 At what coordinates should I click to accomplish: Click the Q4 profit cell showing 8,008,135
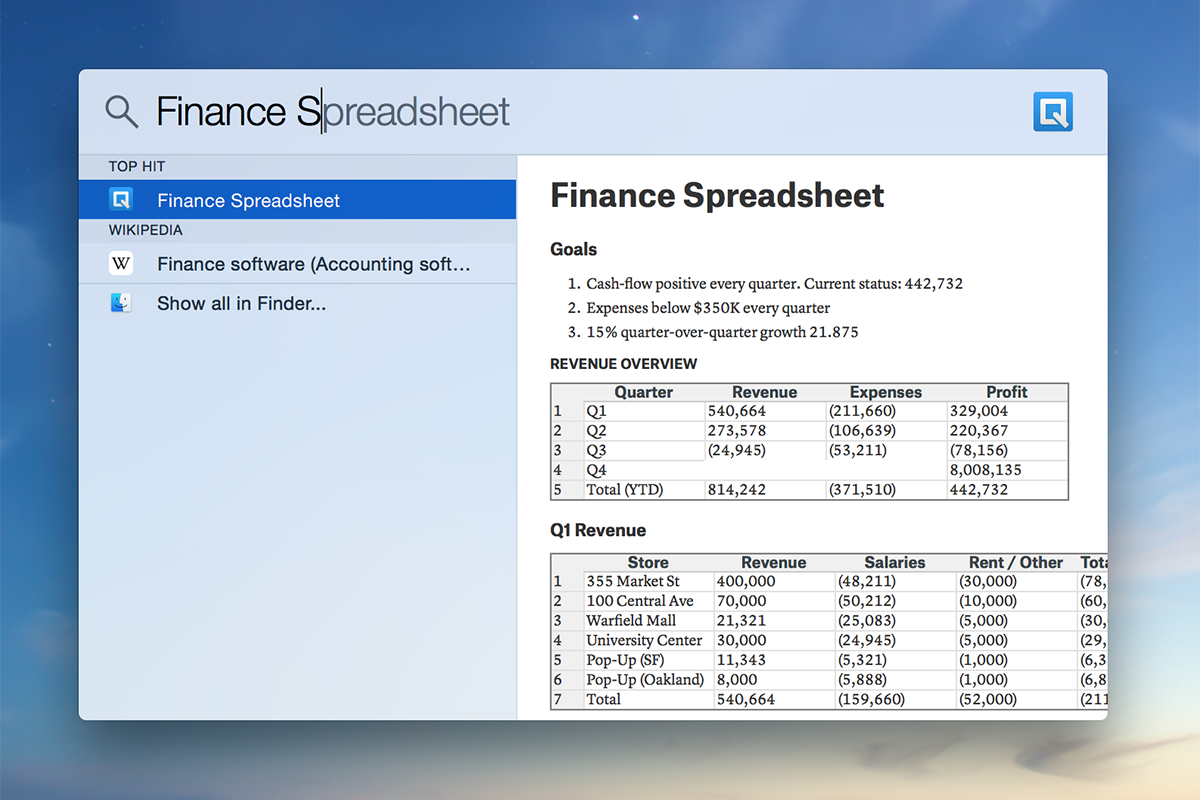(x=987, y=470)
